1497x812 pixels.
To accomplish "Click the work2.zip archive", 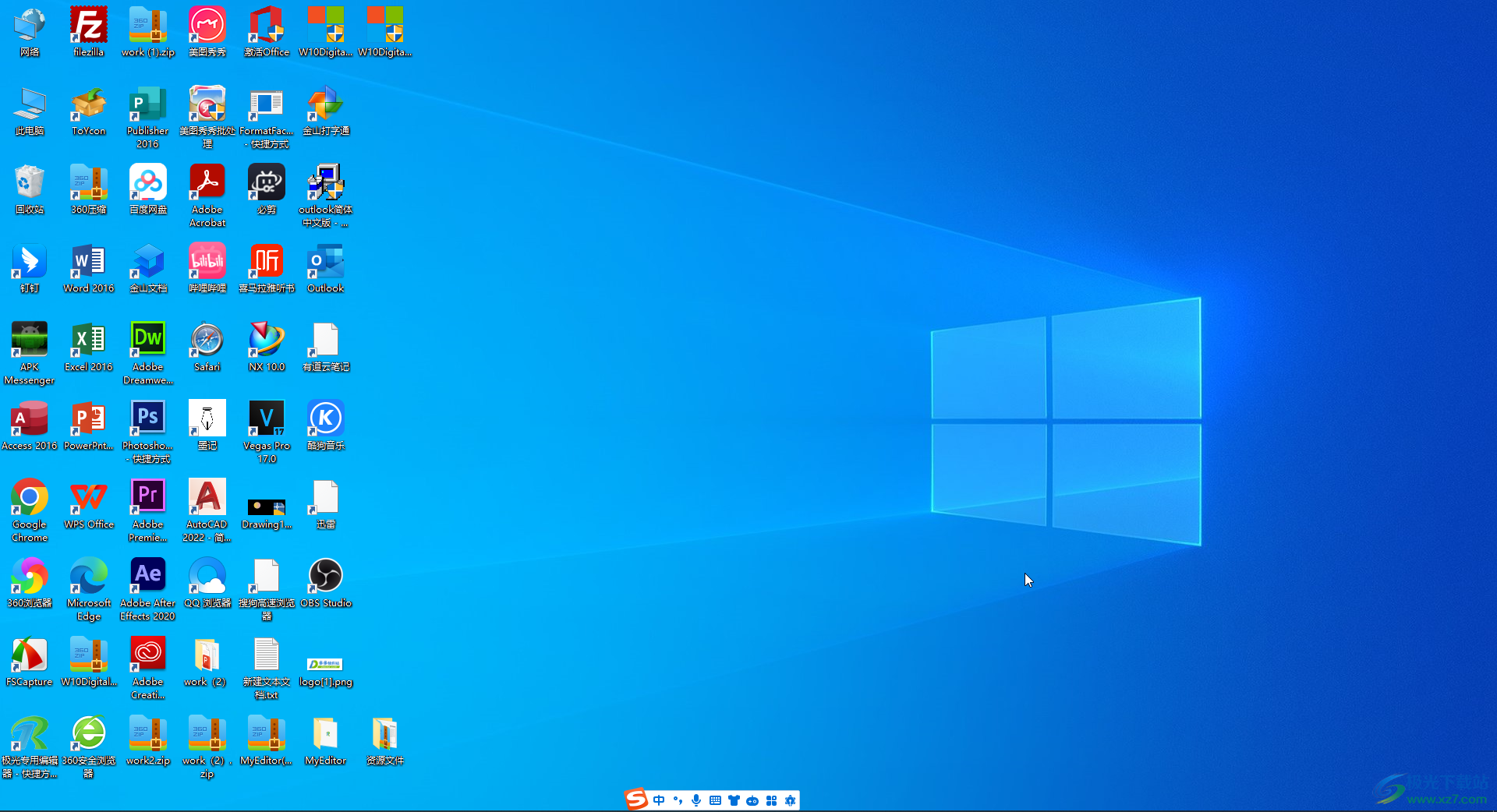I will [x=147, y=734].
